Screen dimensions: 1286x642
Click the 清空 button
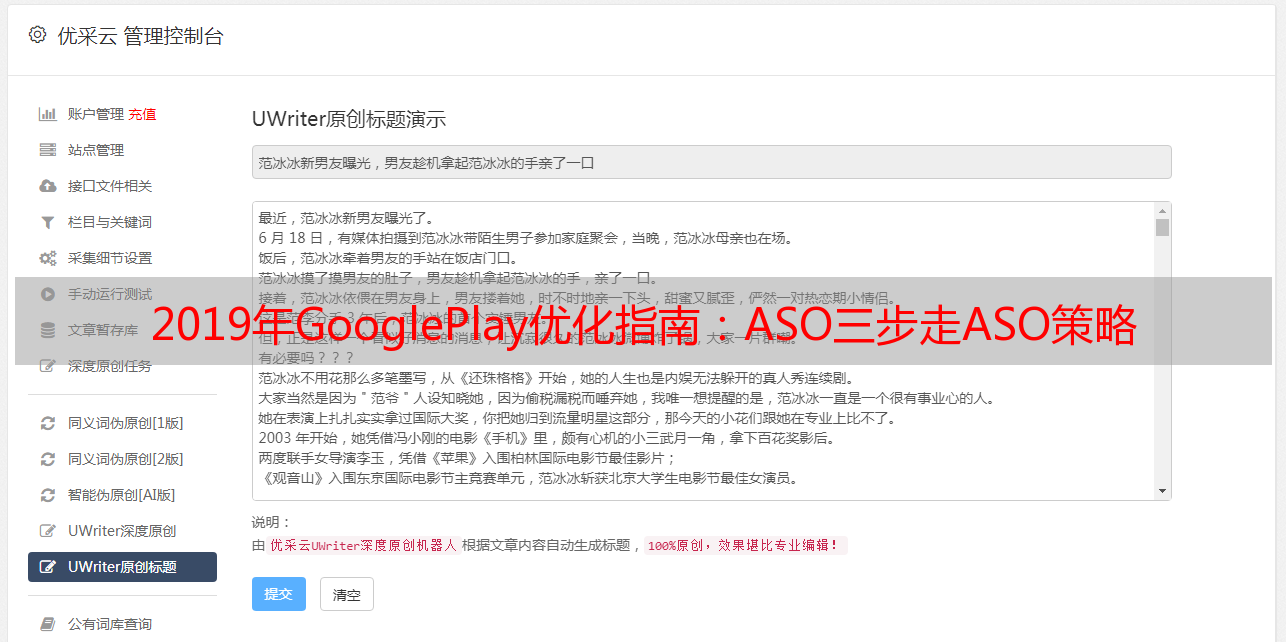click(347, 594)
